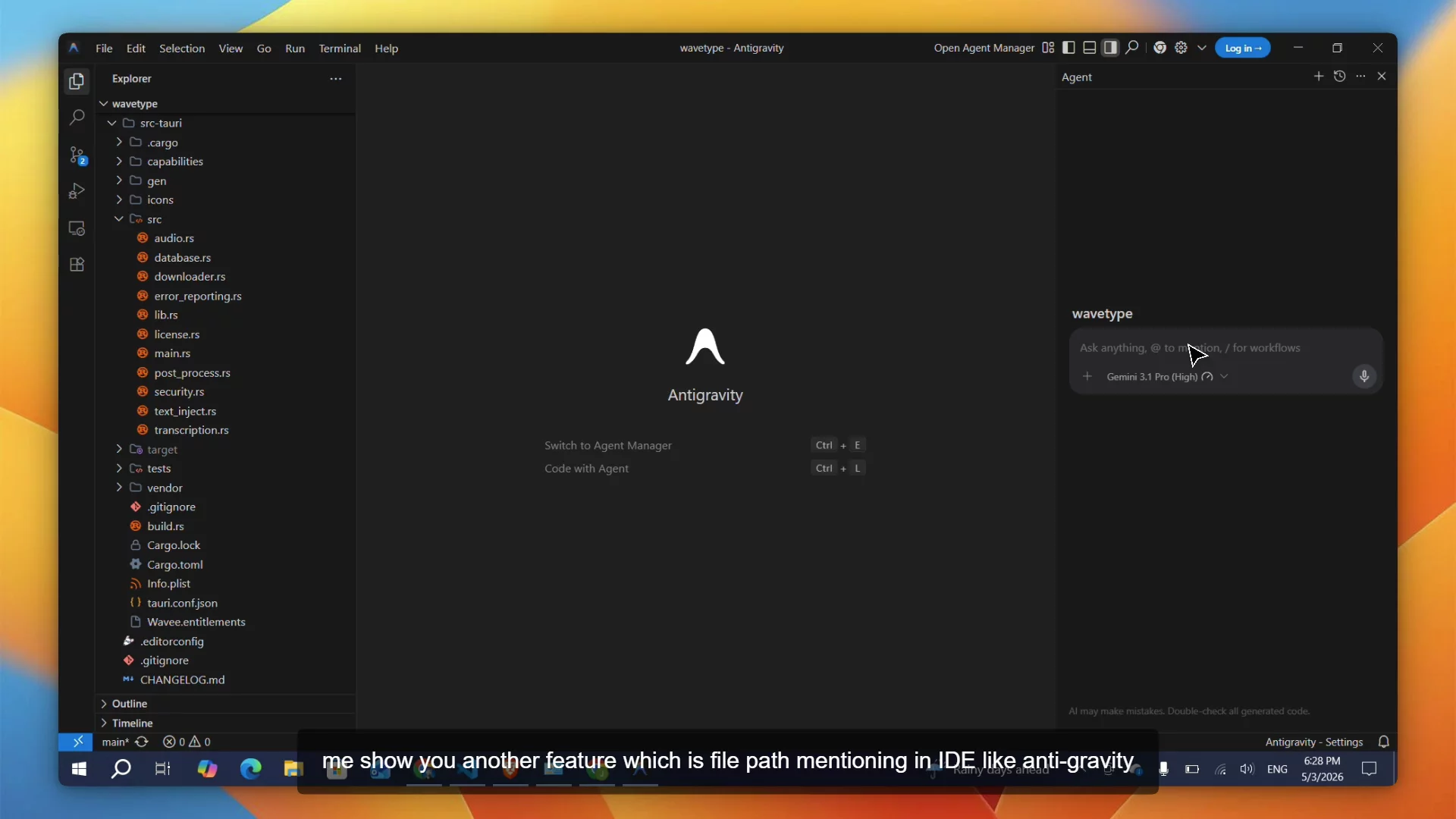Click Code with Agent link
The height and width of the screenshot is (819, 1456).
point(586,469)
